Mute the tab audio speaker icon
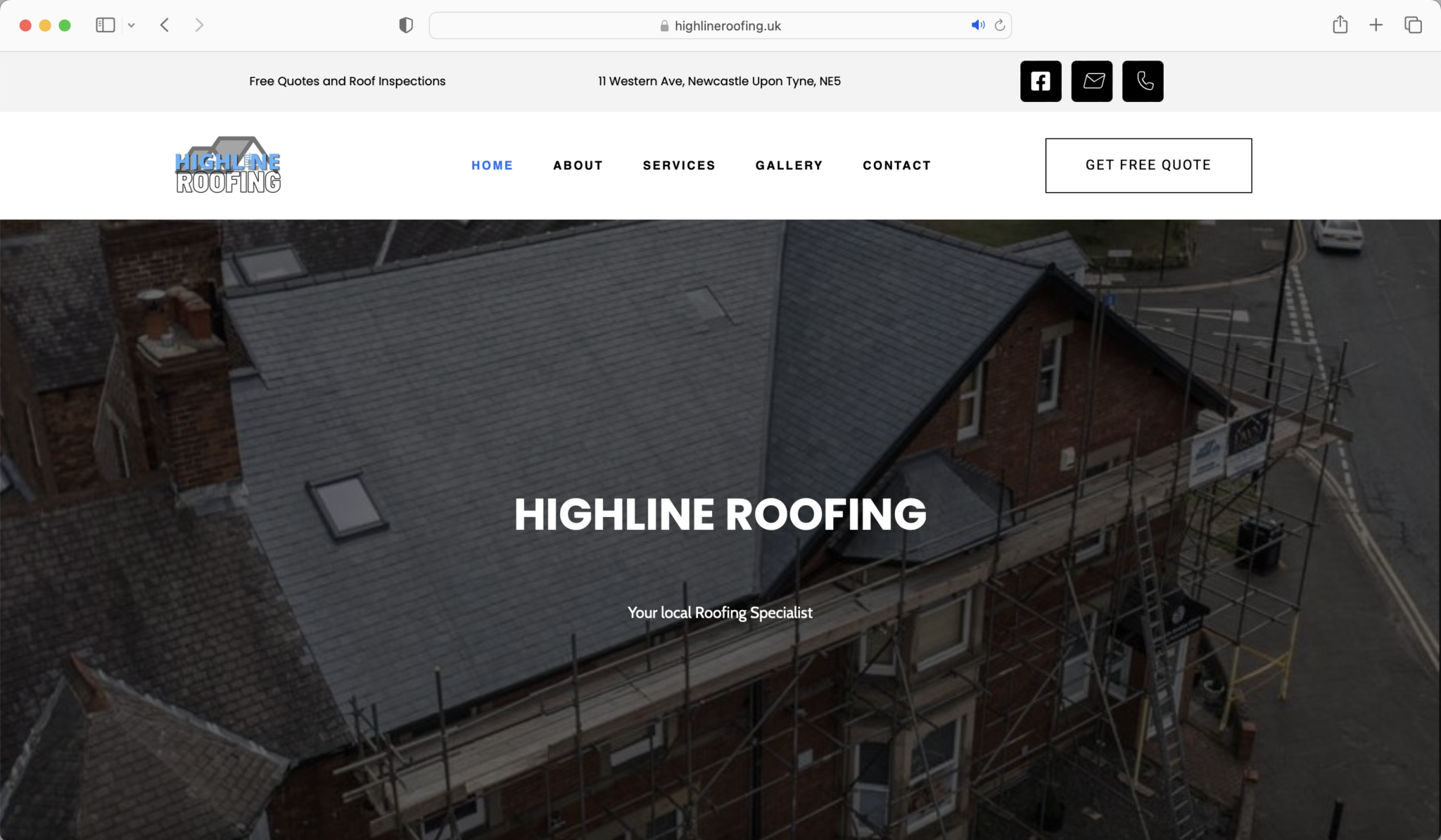 977,25
